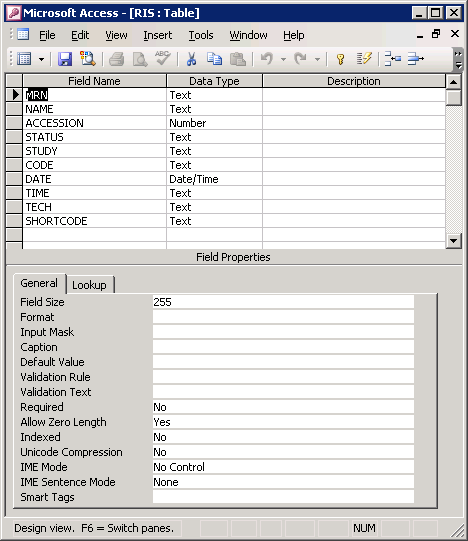Viewport: 468px width, 541px height.
Task: Click the scroll down arrow of field grid
Action: pyautogui.click(x=454, y=240)
